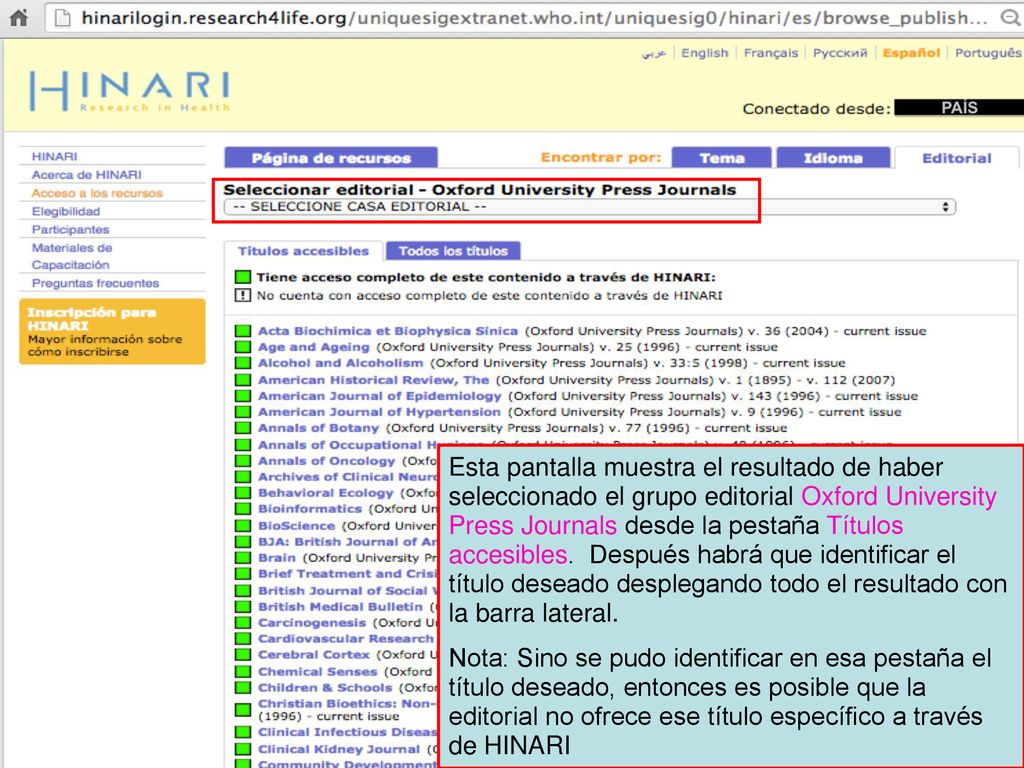
Task: Open Clinical Kidney Journal
Action: click(x=339, y=750)
